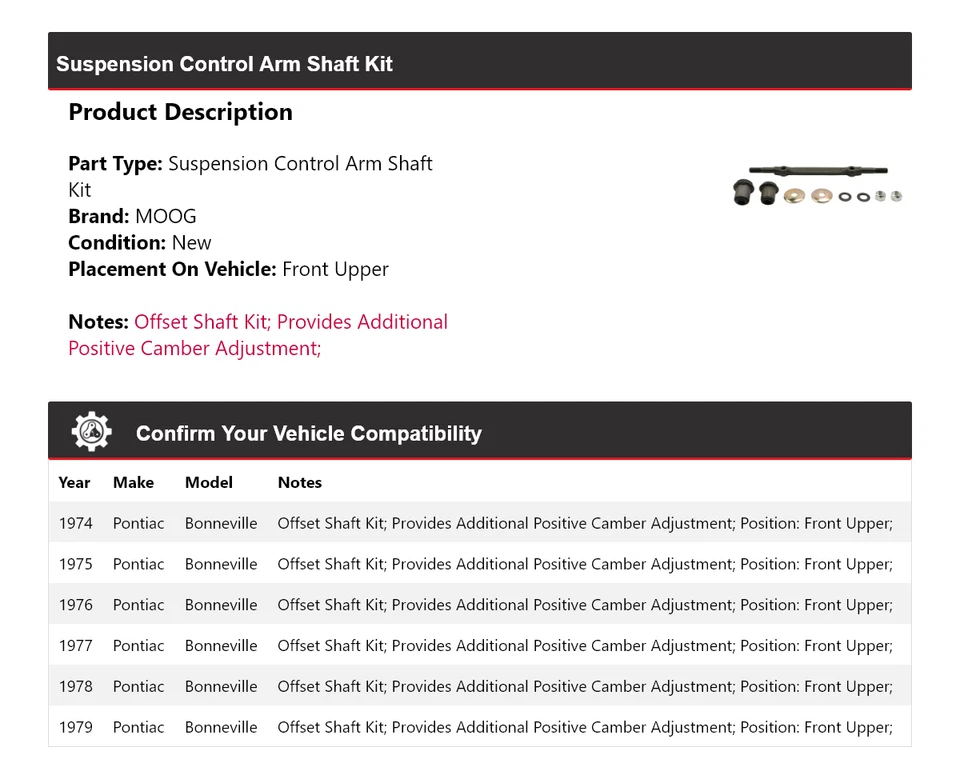Click the Make column header
960x779 pixels.
point(134,482)
